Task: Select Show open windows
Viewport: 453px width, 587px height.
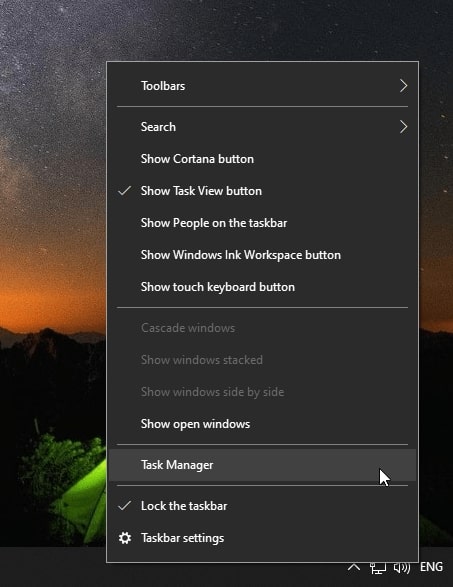Action: [262, 424]
